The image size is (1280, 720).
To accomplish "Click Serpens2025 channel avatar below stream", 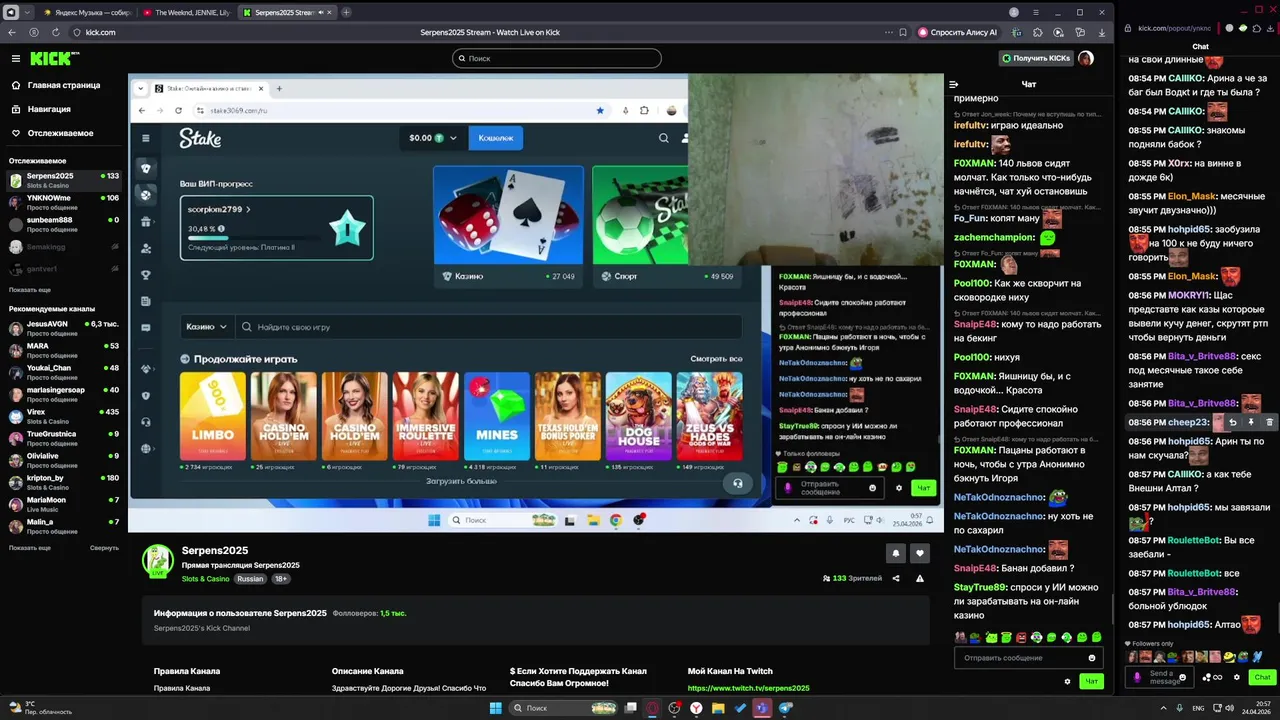I will click(x=158, y=561).
